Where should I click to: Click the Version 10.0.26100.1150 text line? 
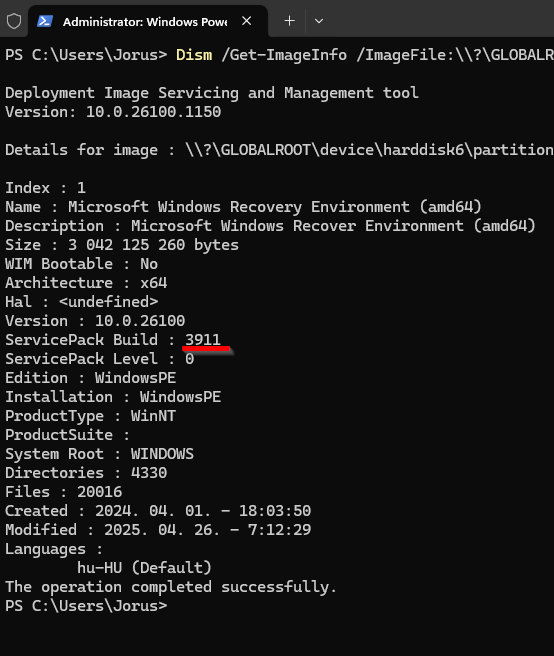113,112
